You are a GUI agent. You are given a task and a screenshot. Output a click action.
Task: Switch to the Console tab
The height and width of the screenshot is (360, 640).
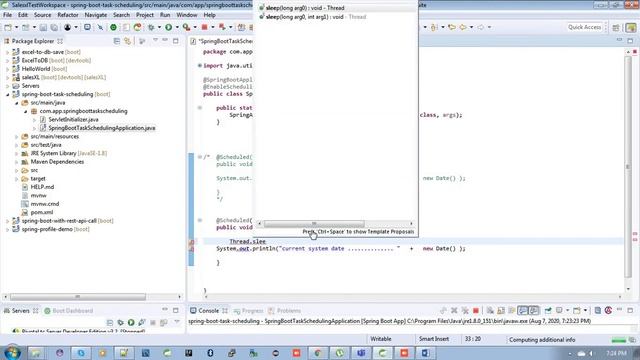(x=208, y=311)
